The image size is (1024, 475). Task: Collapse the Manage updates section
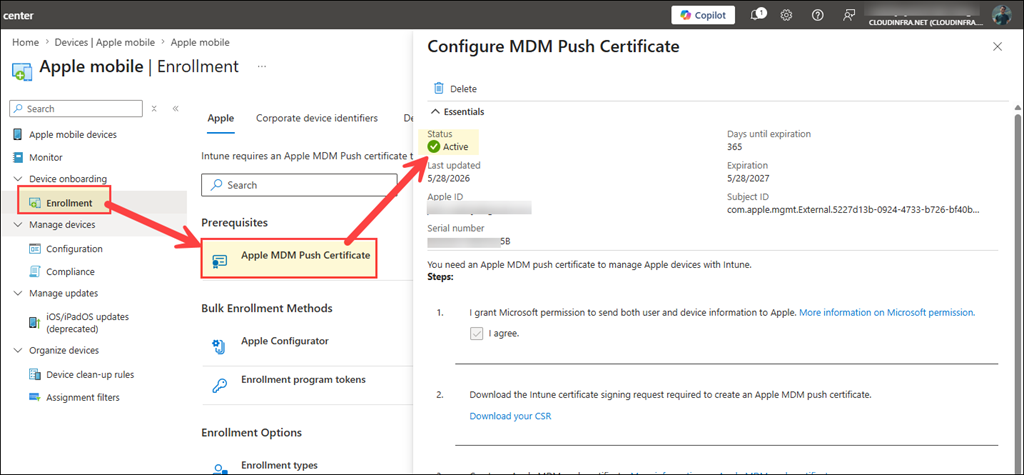[16, 293]
